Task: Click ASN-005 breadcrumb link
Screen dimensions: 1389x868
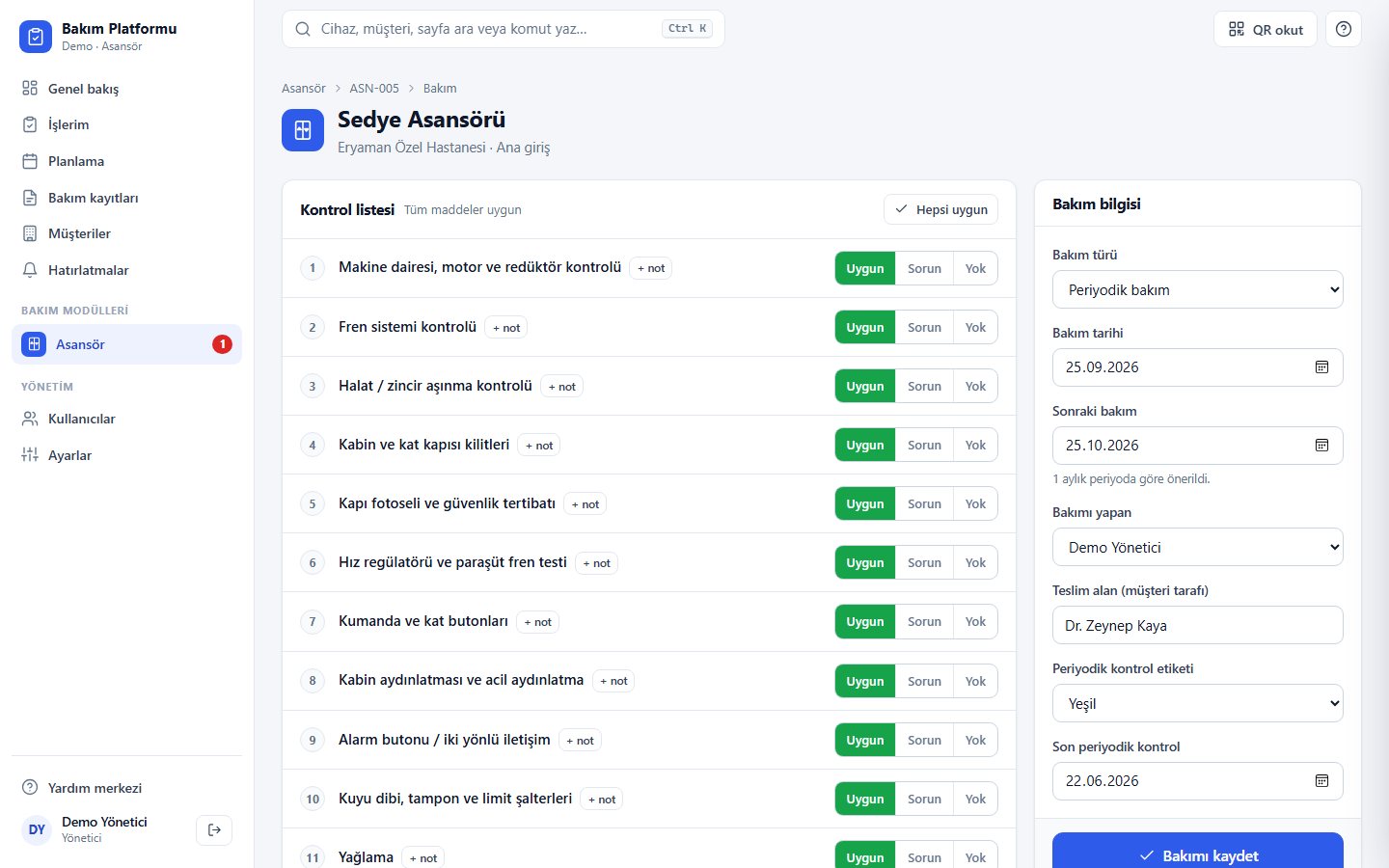Action: click(374, 88)
